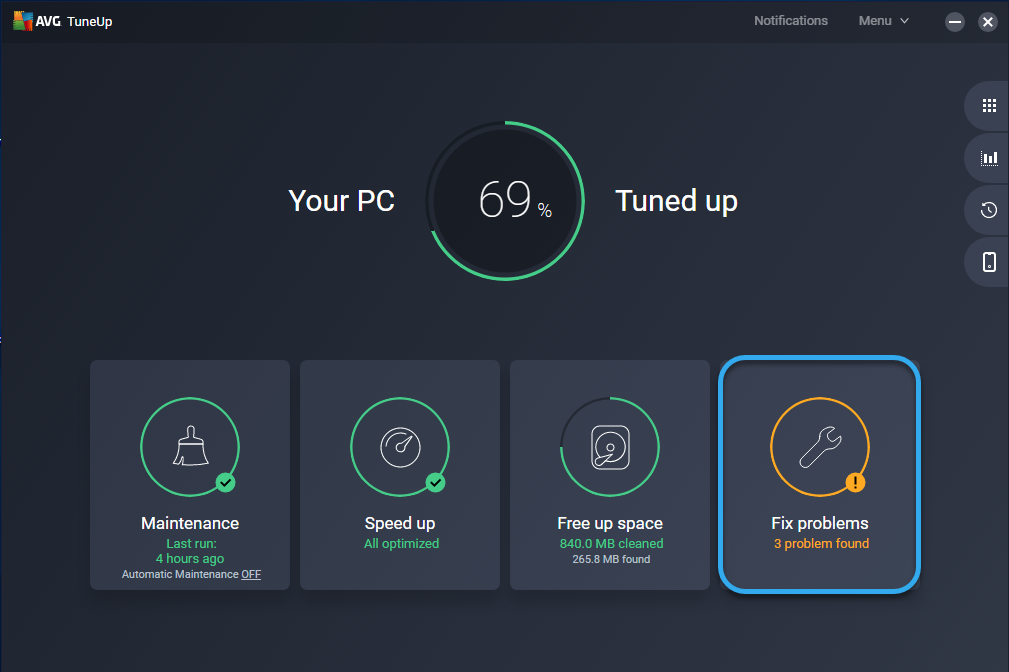
Task: Click '840.0 MB cleaned' text
Action: tap(611, 543)
